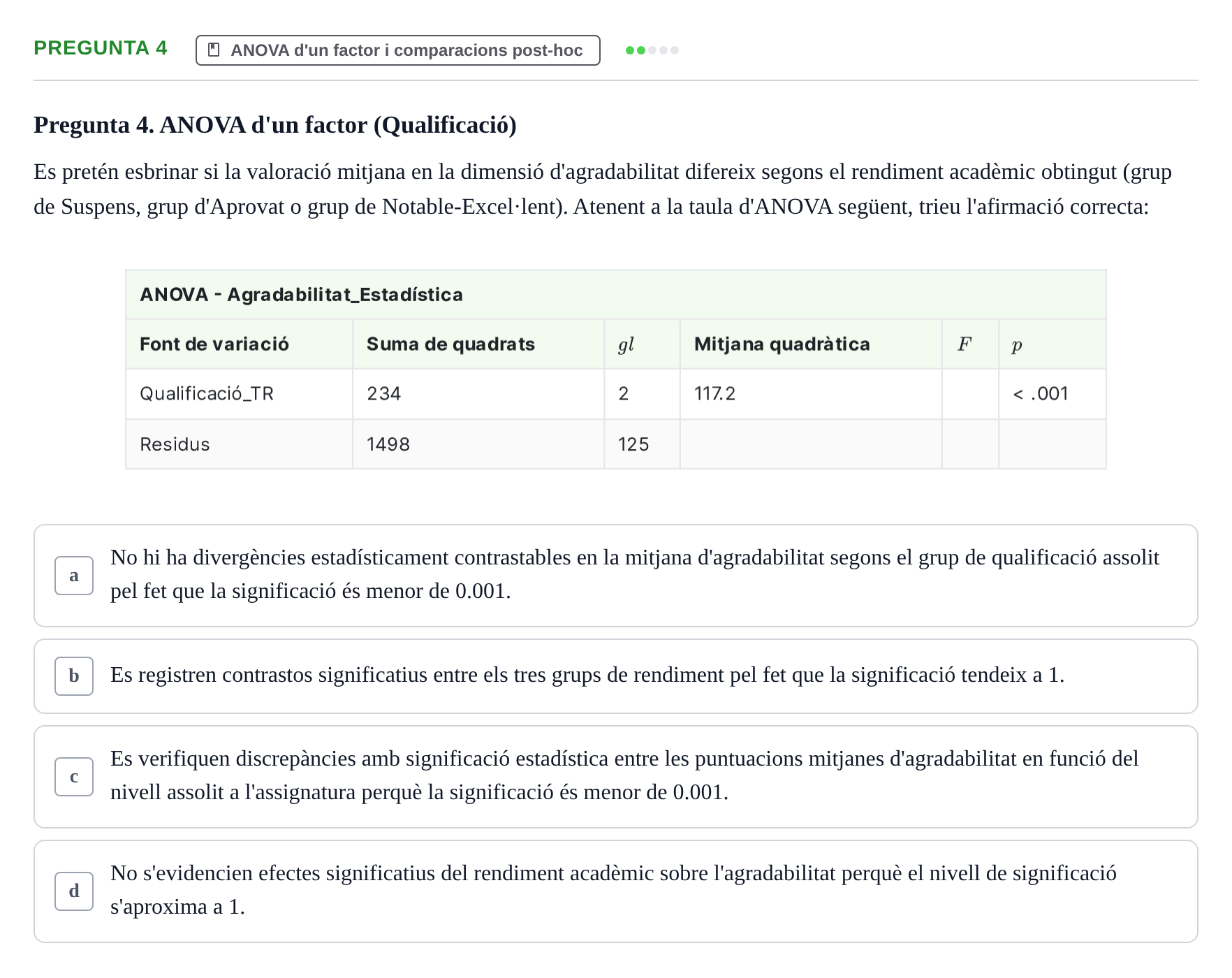Choose the answer starting 'No hi ha divergències'
This screenshot has height=978, width=1232.
(616, 576)
